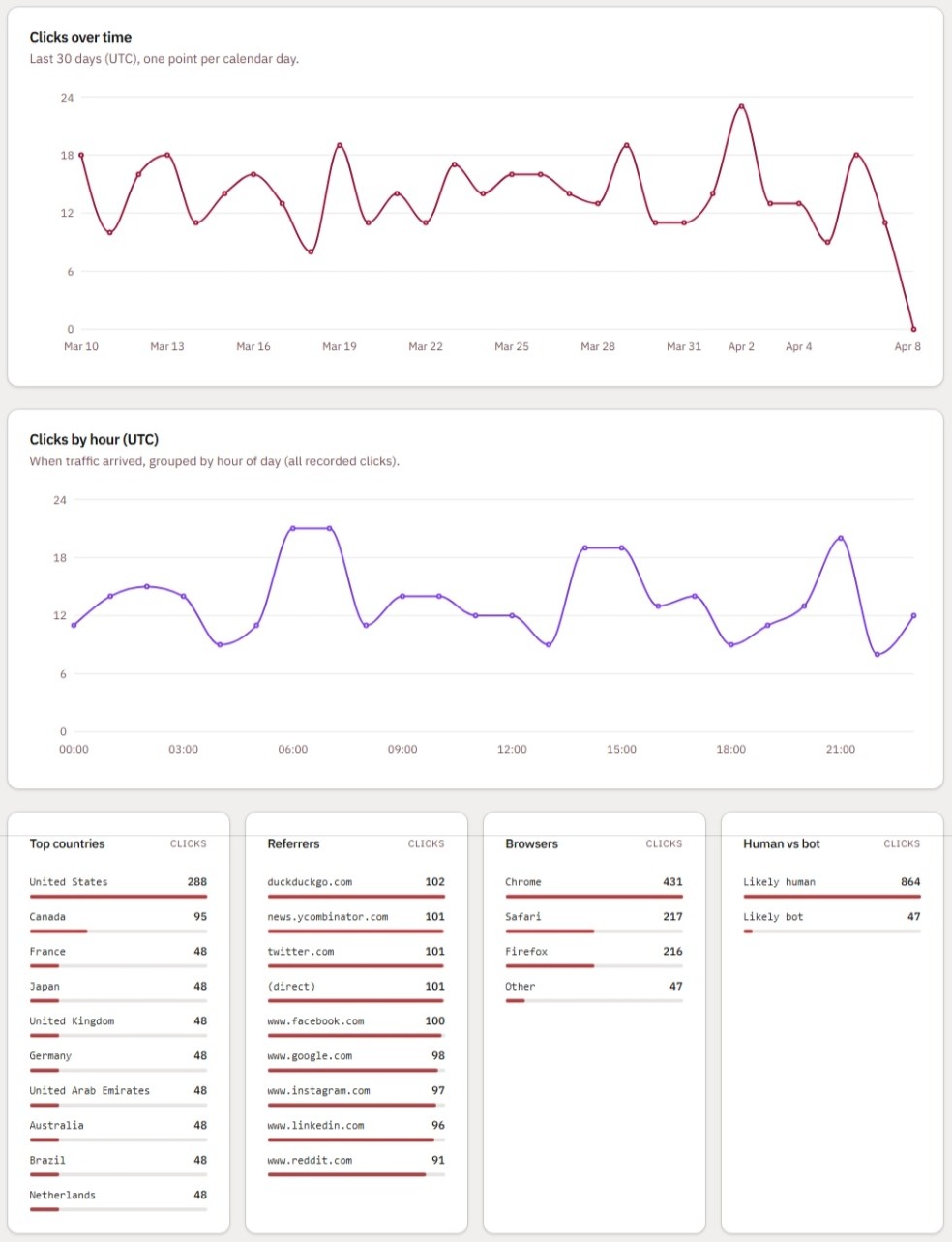952x1242 pixels.
Task: Click the United States country row
Action: pos(68,881)
